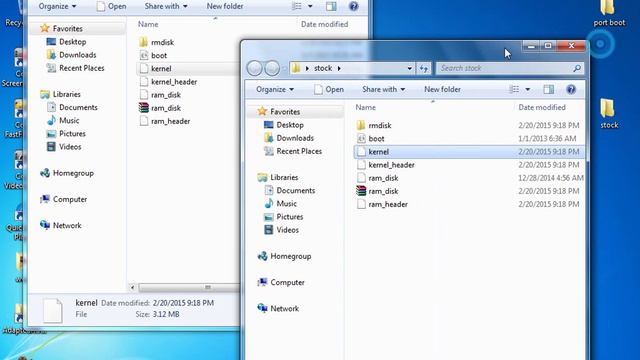The image size is (640, 360).
Task: Open the Organize menu in the stock window
Action: tap(275, 89)
